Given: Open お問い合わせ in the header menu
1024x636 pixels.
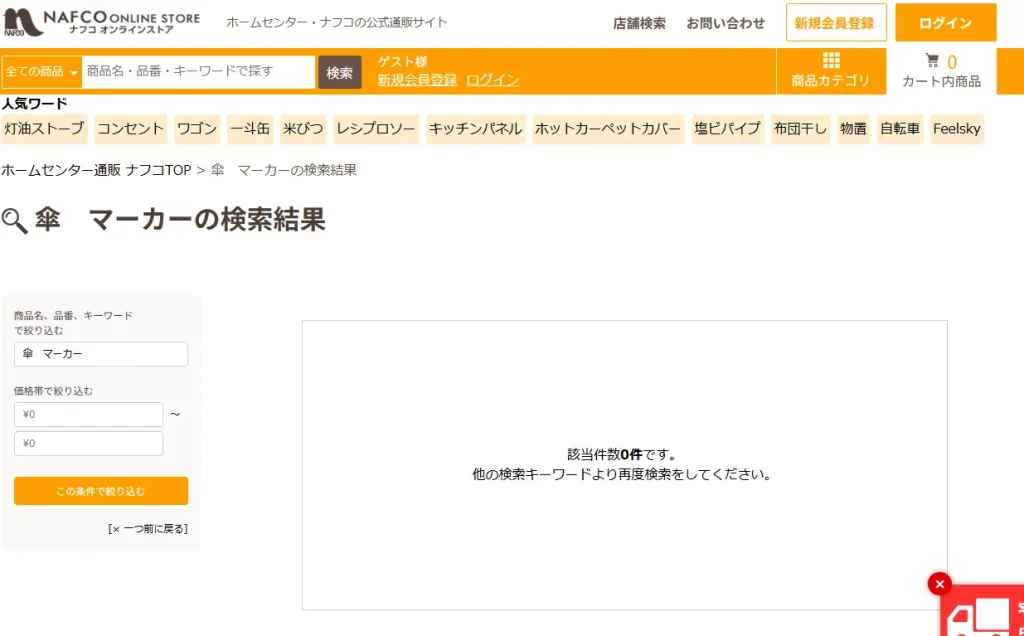Looking at the screenshot, I should tap(725, 22).
